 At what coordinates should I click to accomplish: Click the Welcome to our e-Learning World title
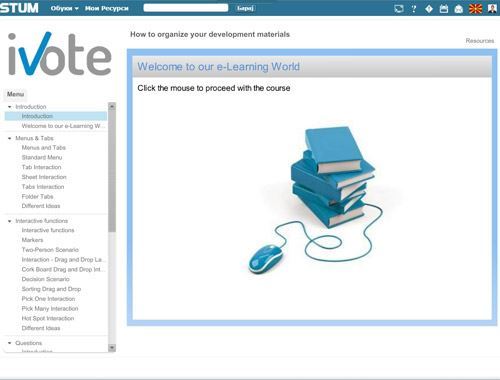tap(219, 67)
